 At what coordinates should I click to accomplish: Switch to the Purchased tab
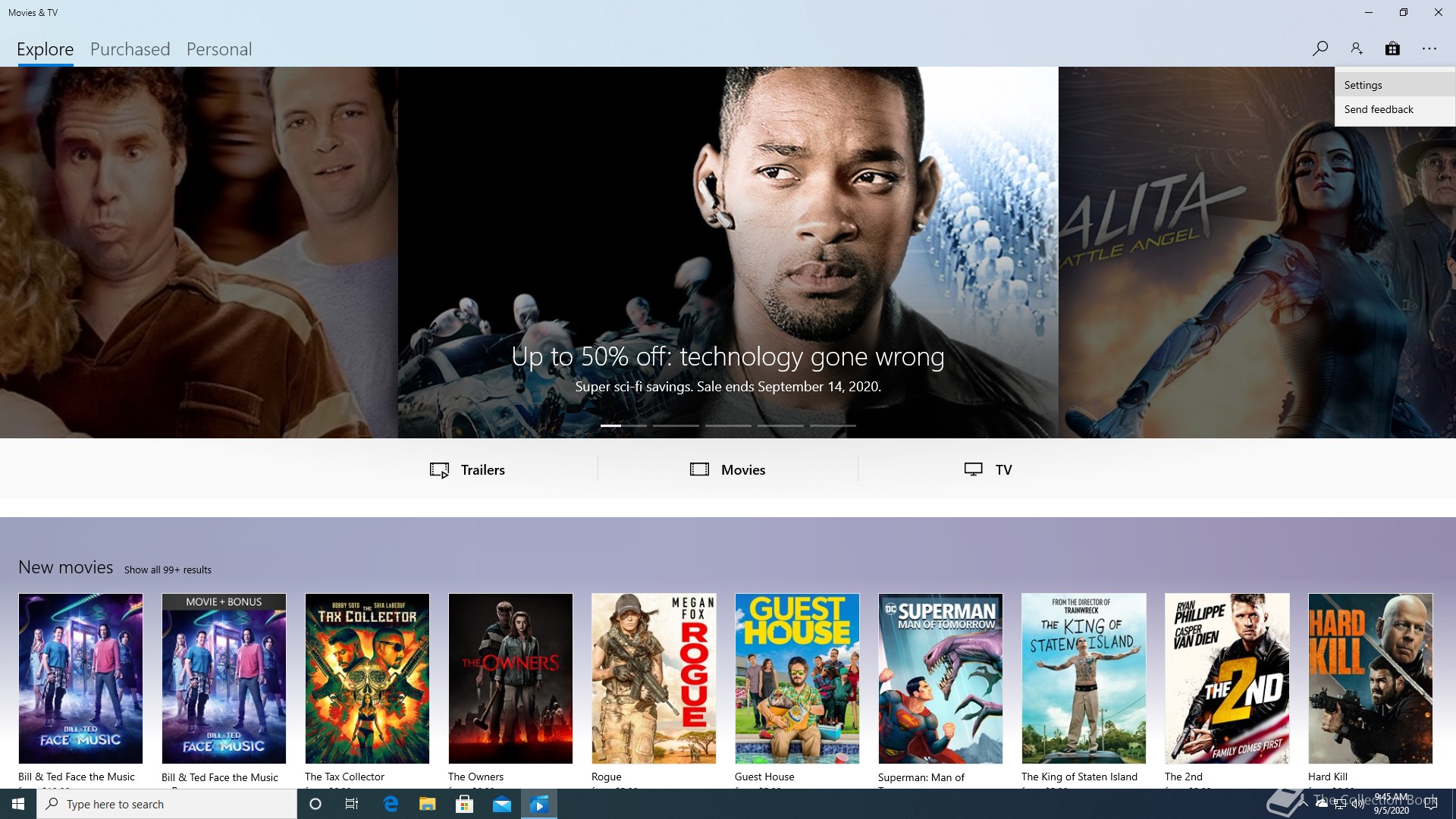[130, 49]
